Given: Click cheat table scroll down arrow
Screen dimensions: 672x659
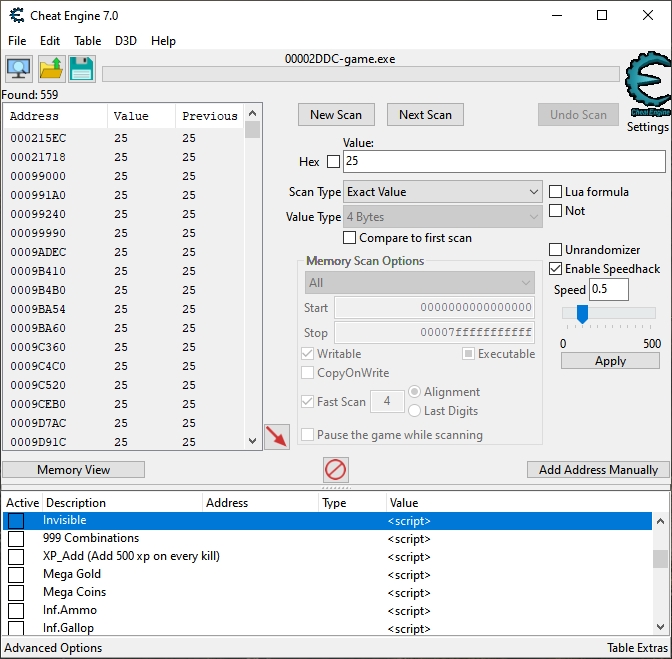Looking at the screenshot, I should (660, 627).
